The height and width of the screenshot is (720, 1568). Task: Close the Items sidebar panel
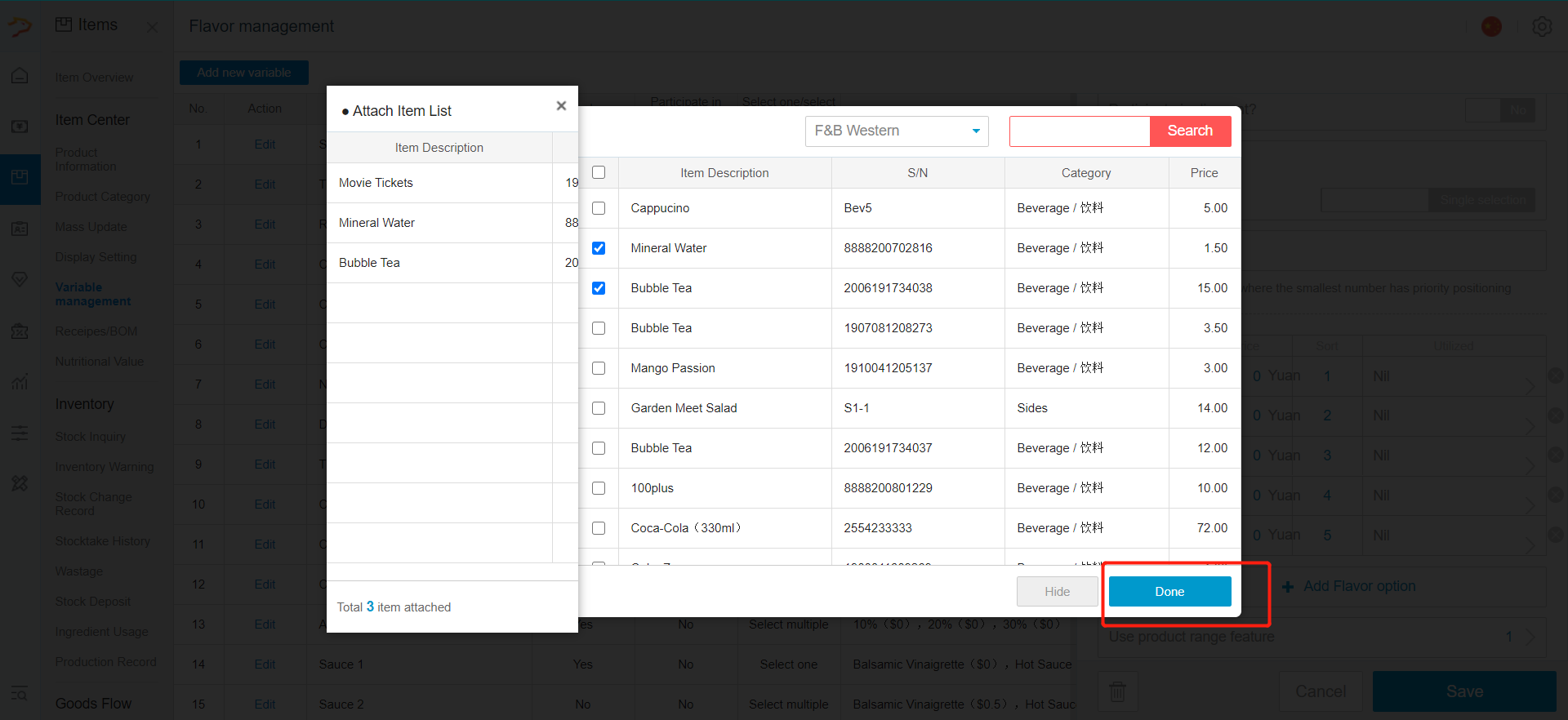pos(152,27)
